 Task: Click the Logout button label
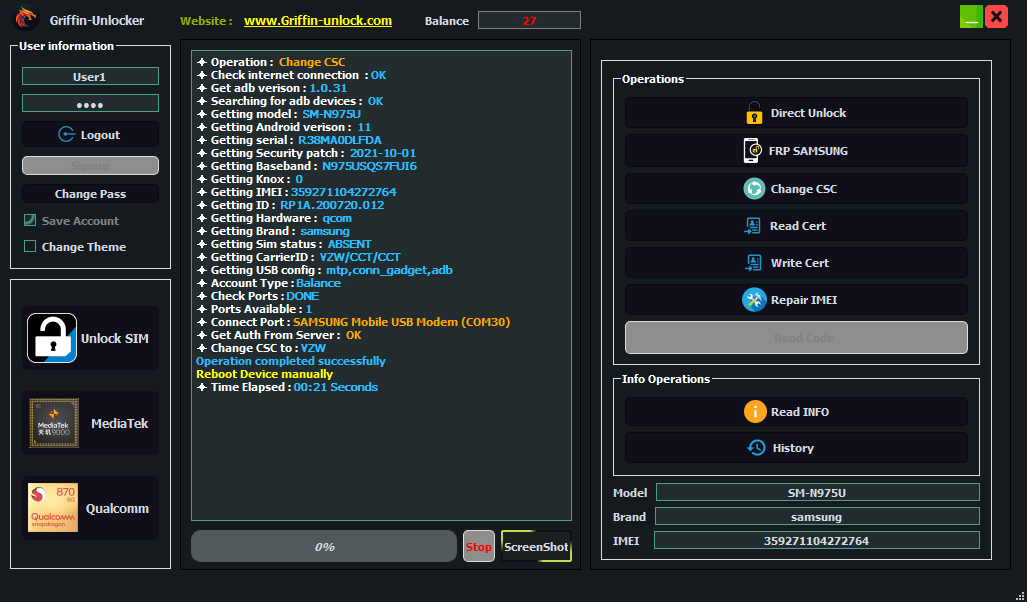click(x=100, y=135)
